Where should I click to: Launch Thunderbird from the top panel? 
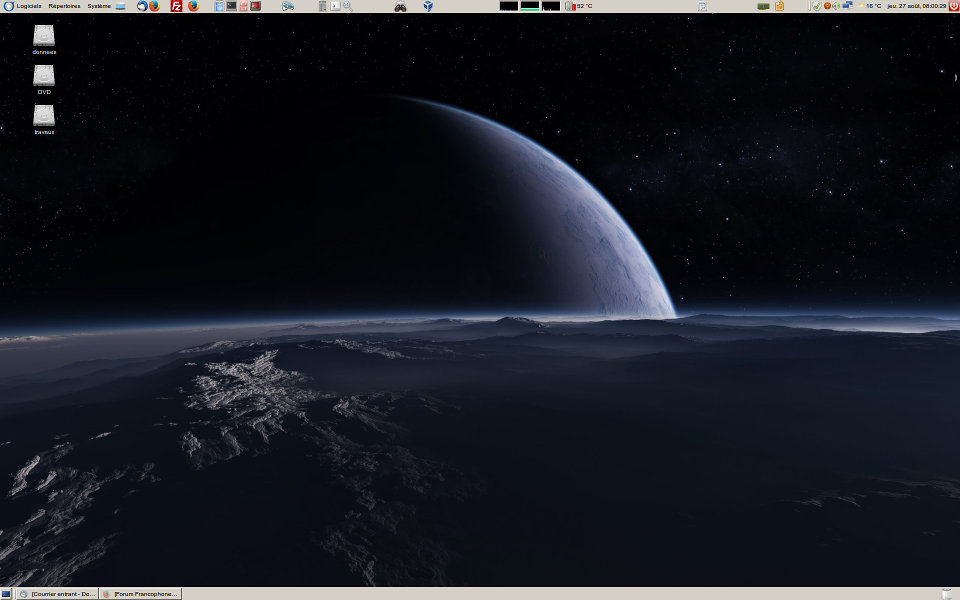142,6
